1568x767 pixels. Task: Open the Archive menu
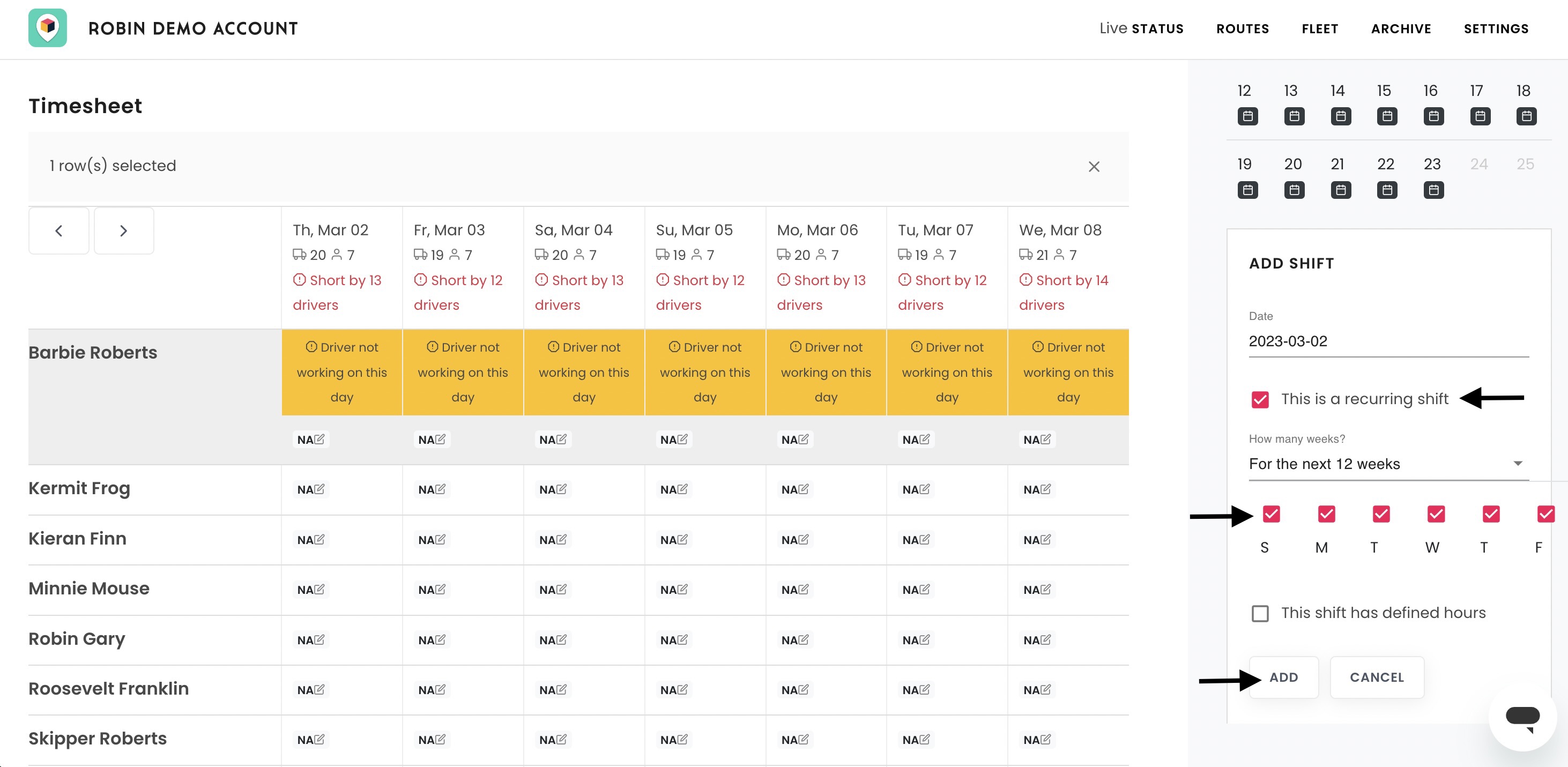pos(1401,28)
